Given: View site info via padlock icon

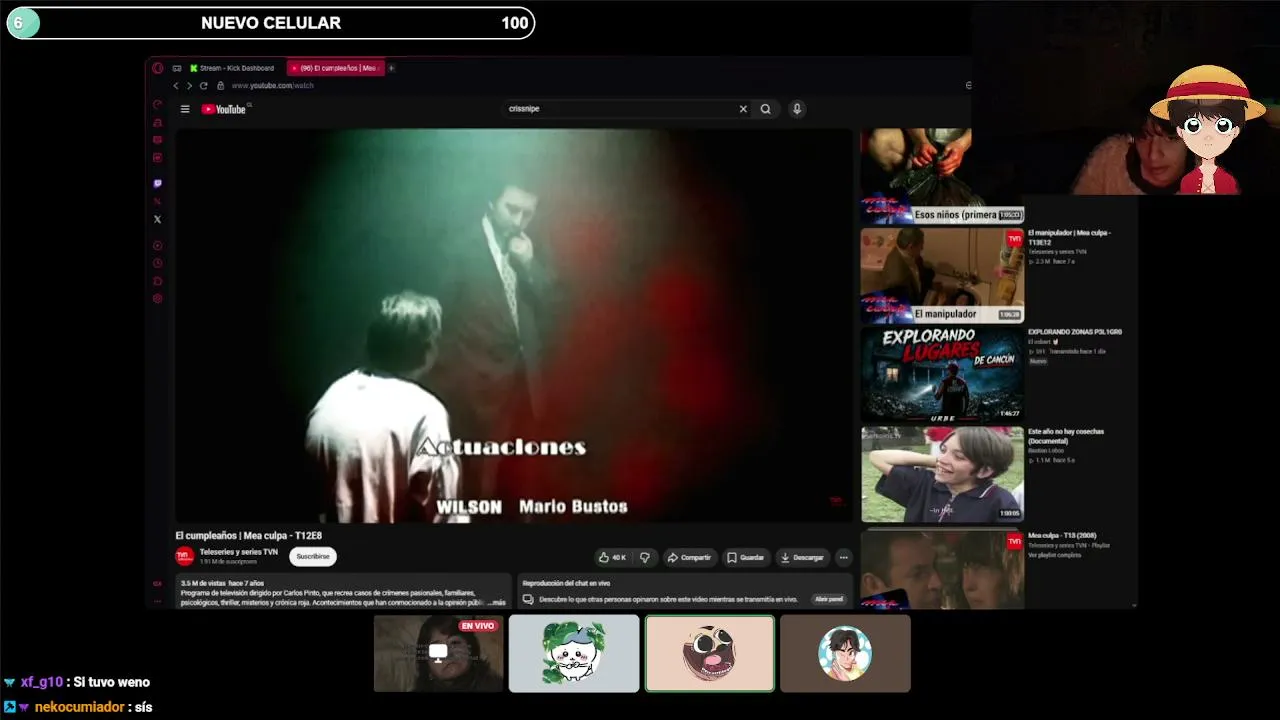Looking at the screenshot, I should point(220,86).
